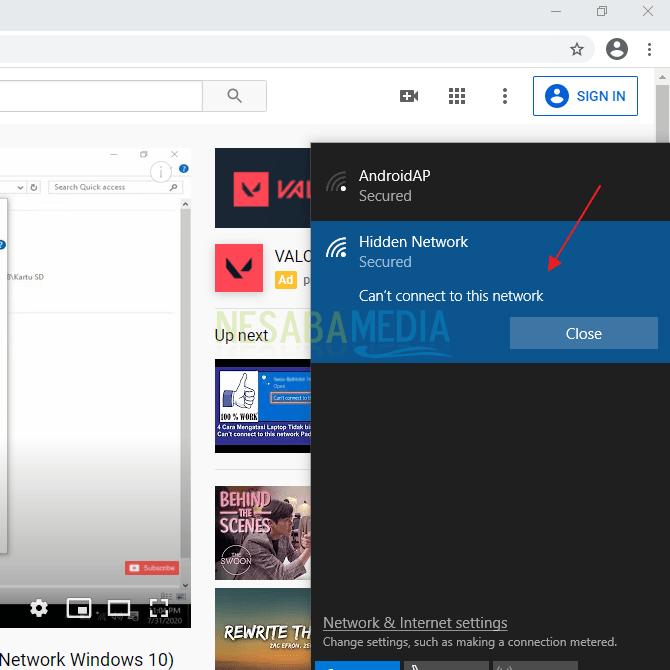Click the Valorant ad banner
670x670 pixels.
click(263, 188)
